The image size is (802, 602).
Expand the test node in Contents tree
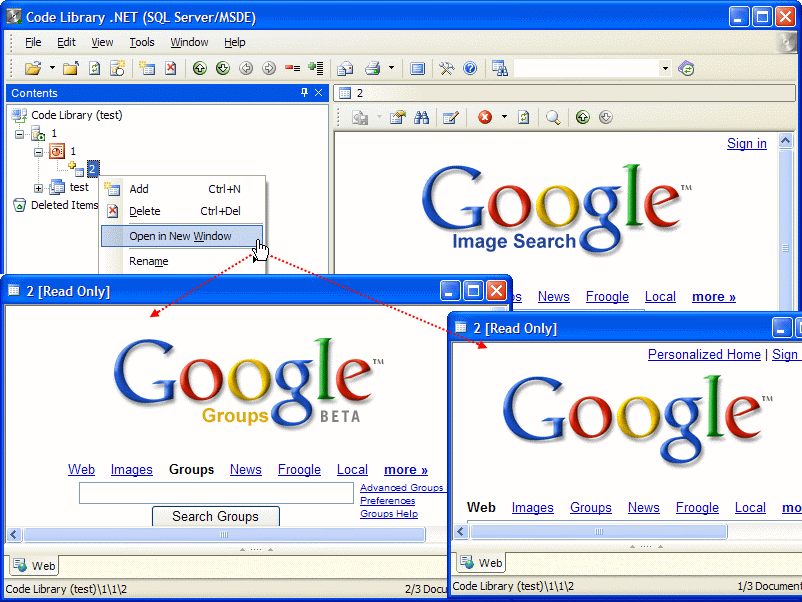[x=38, y=188]
